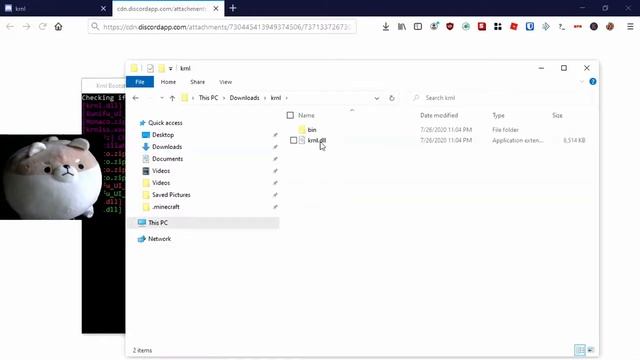Click the Search kml input field

502,98
